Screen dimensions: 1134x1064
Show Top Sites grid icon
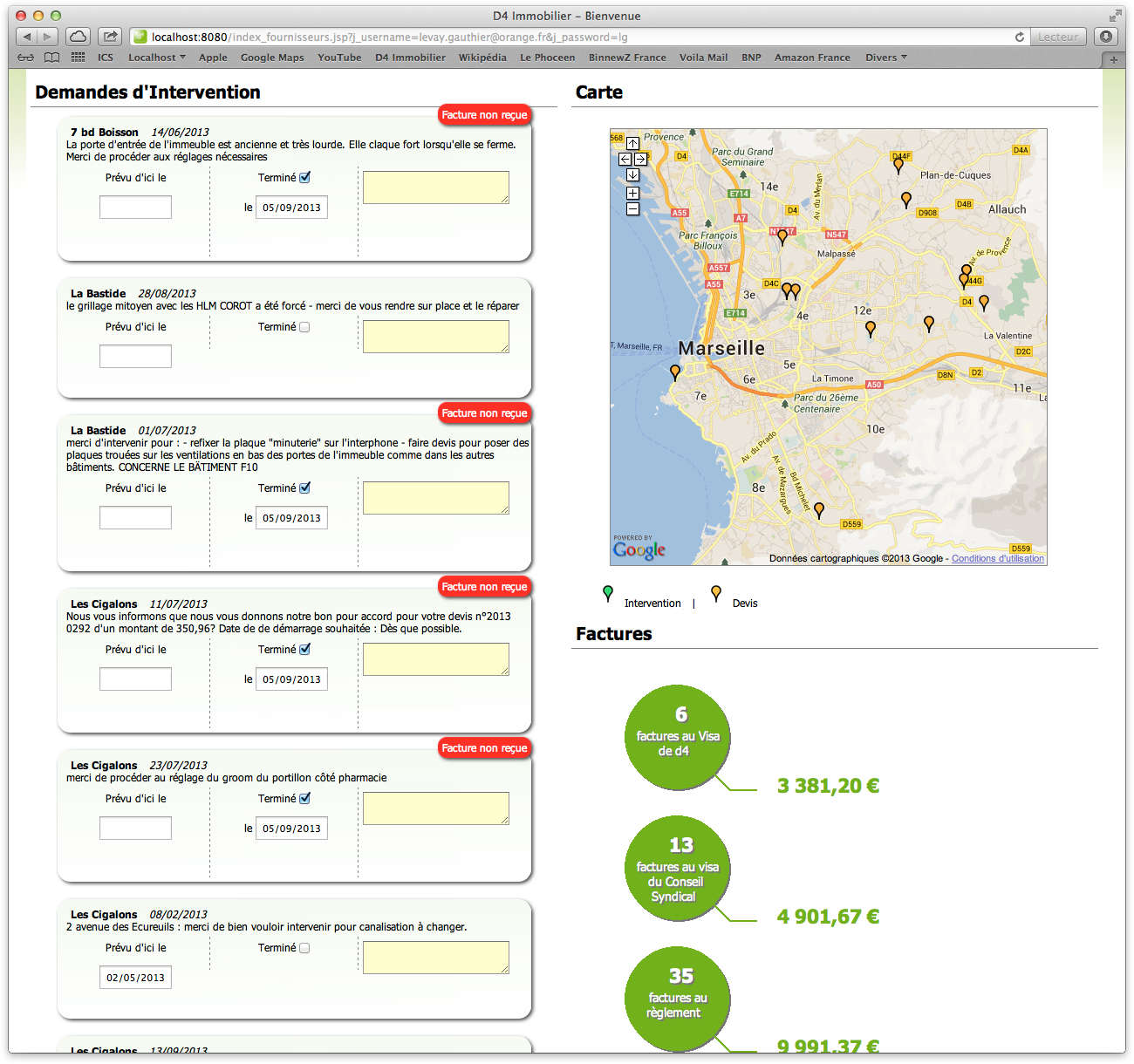point(79,58)
